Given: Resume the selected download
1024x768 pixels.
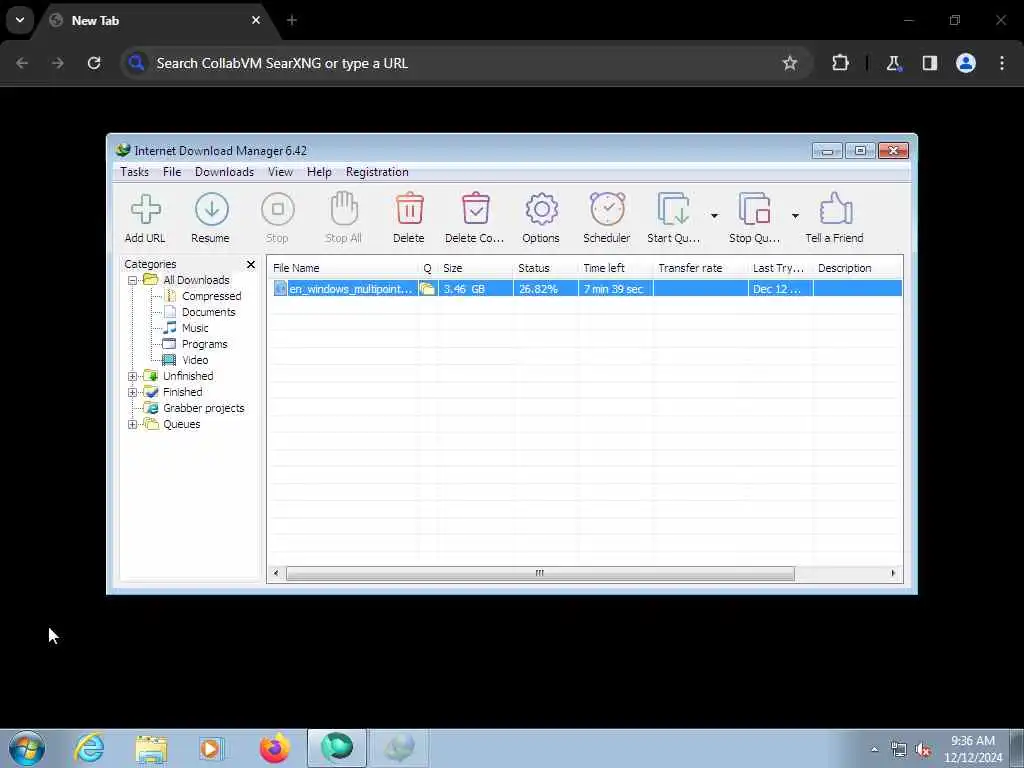Looking at the screenshot, I should (x=211, y=210).
